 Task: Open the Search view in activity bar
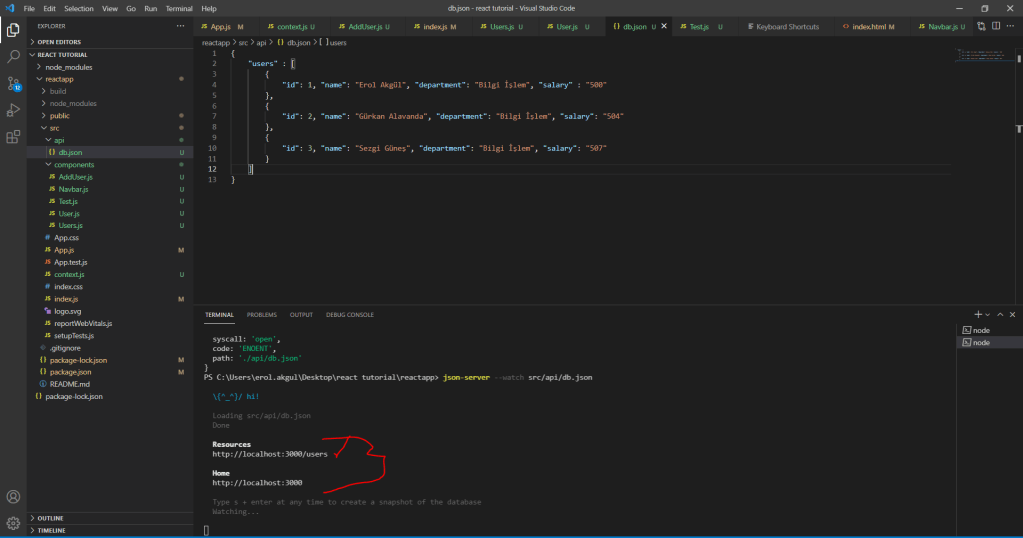[x=13, y=56]
